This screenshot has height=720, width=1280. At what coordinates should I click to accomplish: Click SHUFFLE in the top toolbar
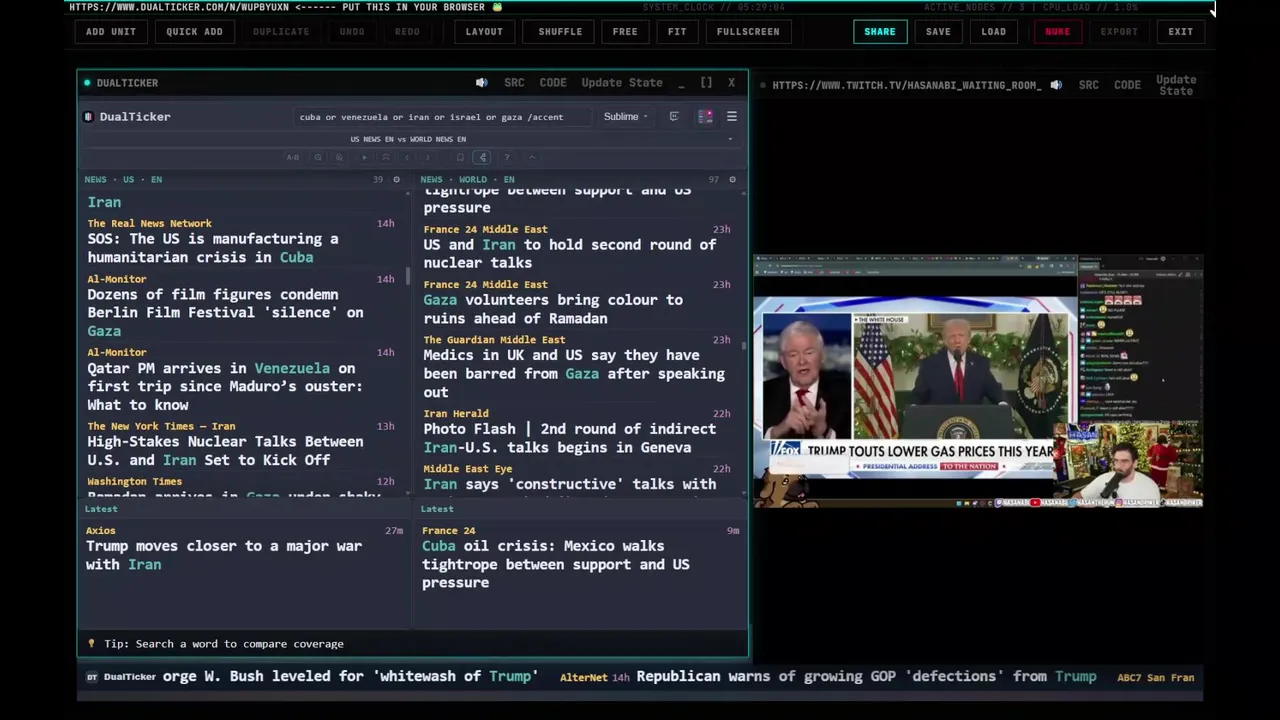tap(560, 31)
